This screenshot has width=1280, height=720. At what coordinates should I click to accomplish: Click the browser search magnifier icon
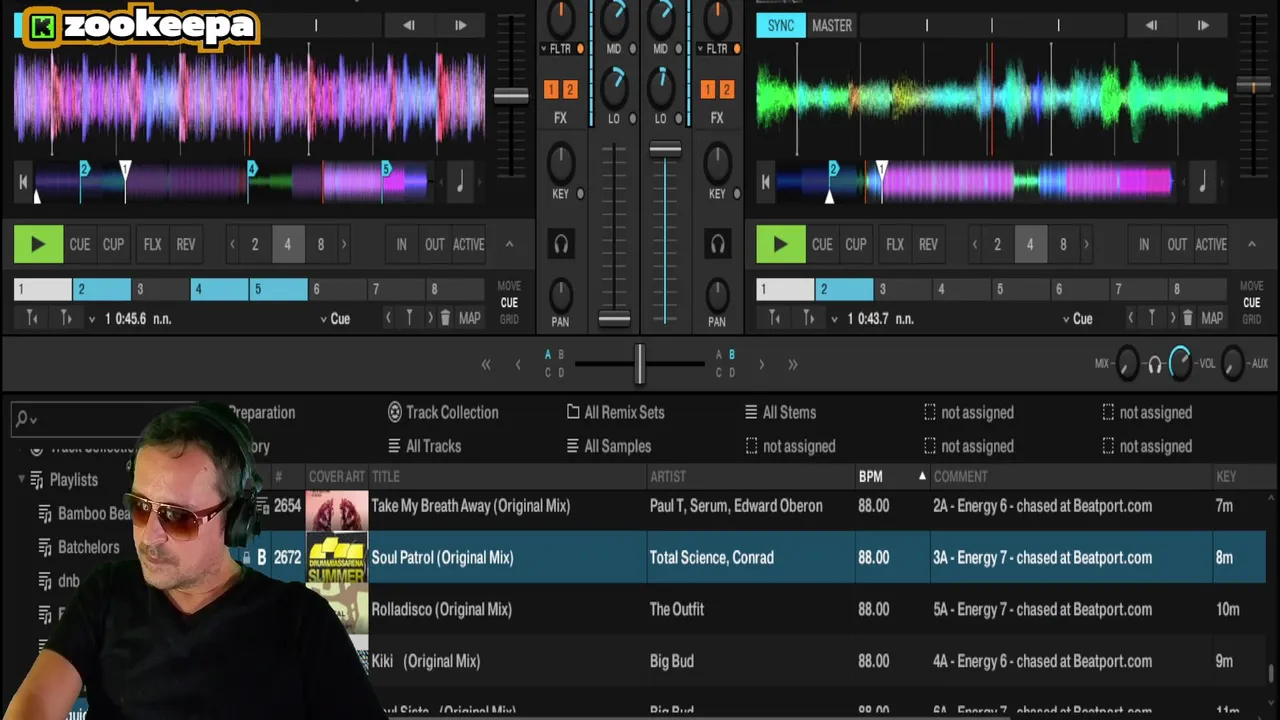tap(23, 419)
